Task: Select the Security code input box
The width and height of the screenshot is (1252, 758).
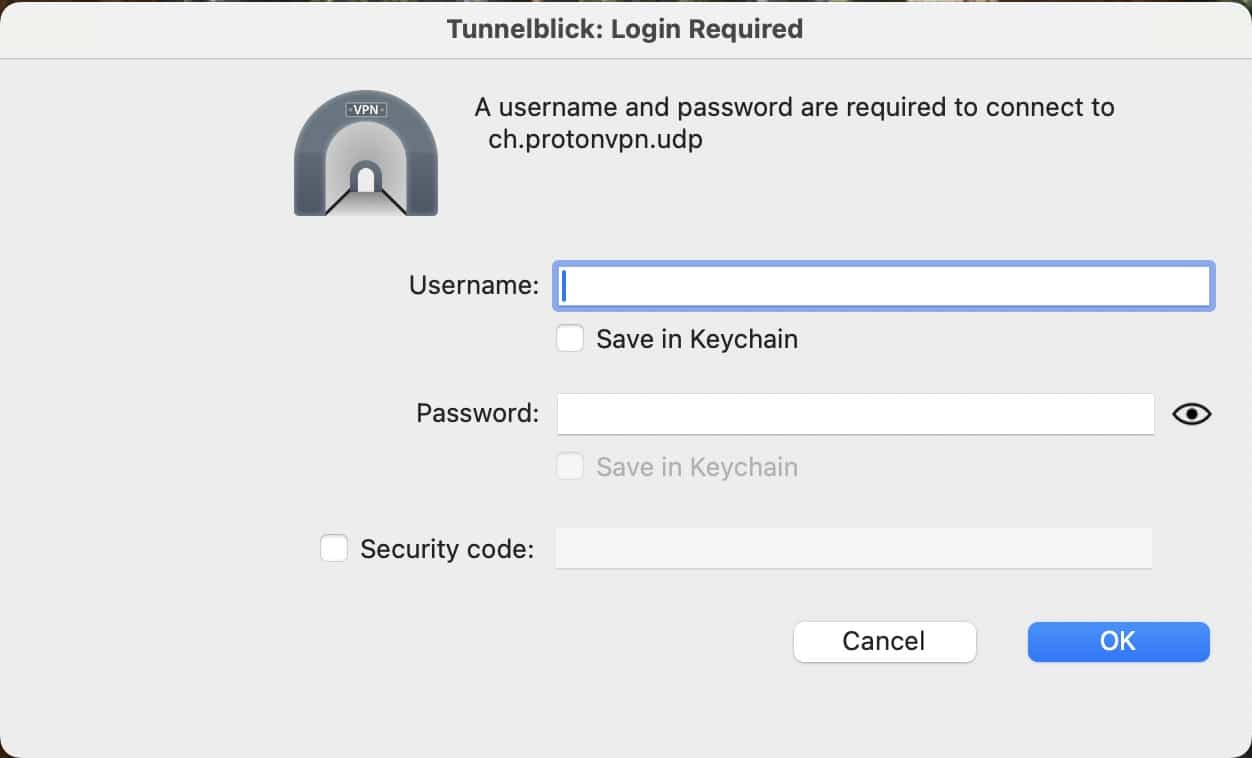Action: tap(854, 548)
